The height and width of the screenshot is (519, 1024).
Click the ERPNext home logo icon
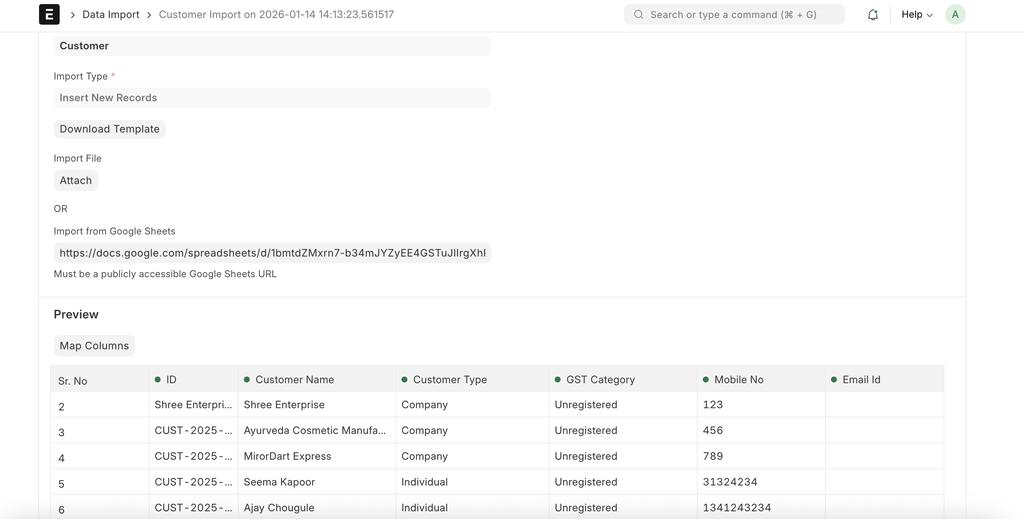[x=49, y=15]
